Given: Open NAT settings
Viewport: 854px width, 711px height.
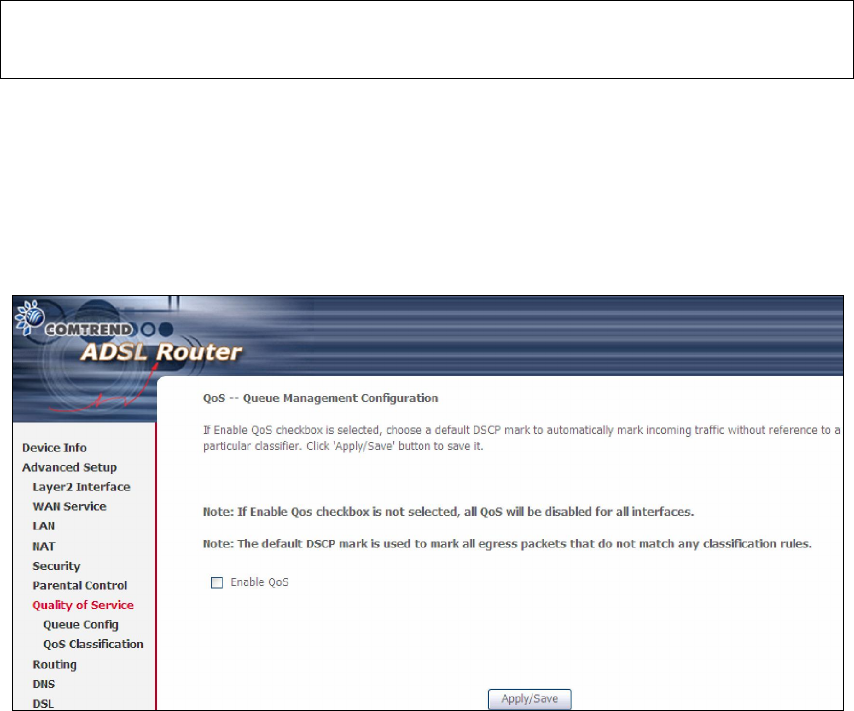Looking at the screenshot, I should (44, 546).
